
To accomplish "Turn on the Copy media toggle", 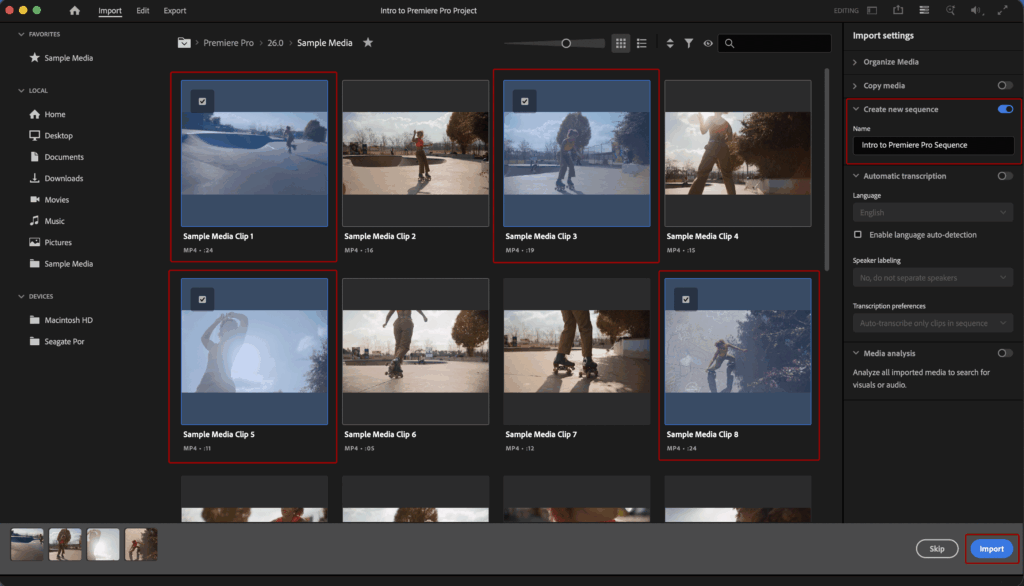I will 1005,86.
